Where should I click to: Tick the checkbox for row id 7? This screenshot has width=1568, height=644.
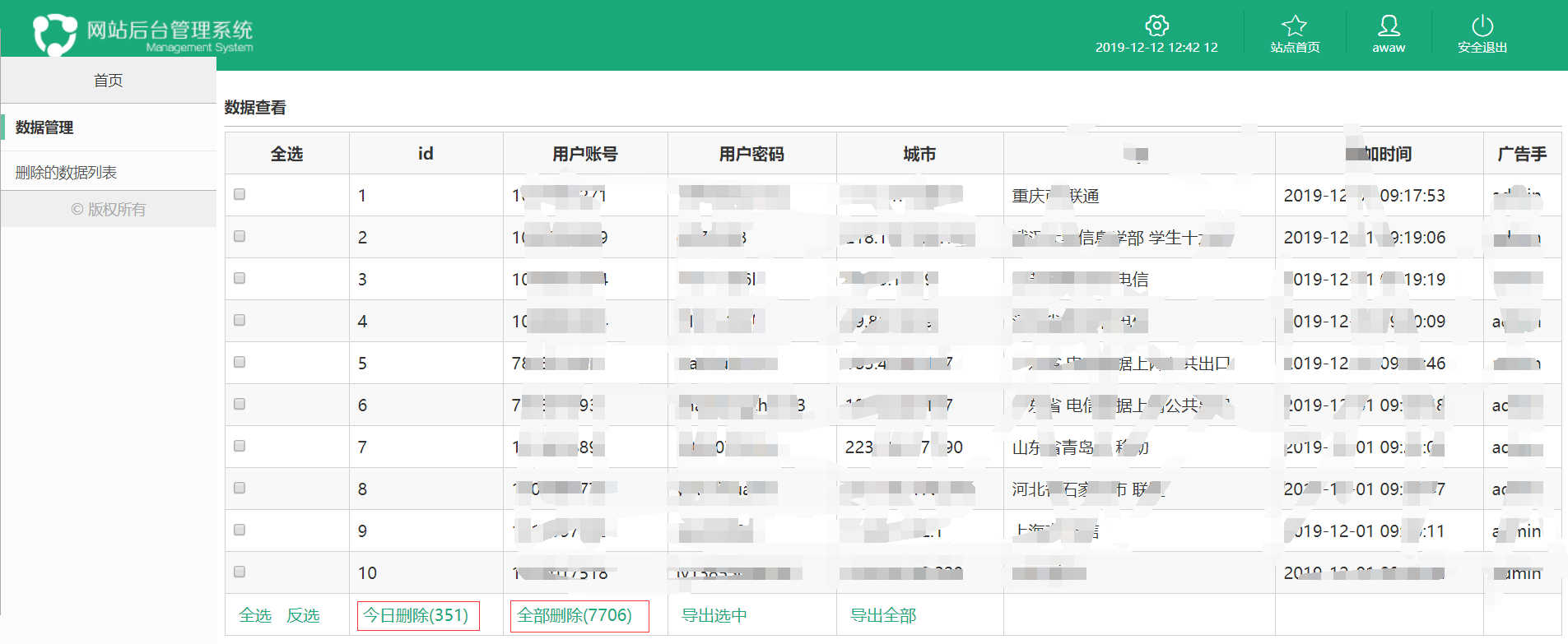(240, 446)
